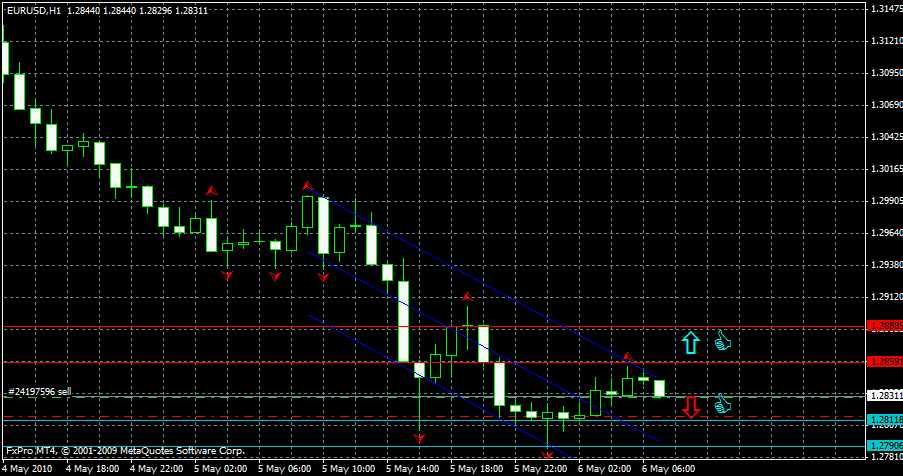Click the 4 May 2010 date label

27,469
